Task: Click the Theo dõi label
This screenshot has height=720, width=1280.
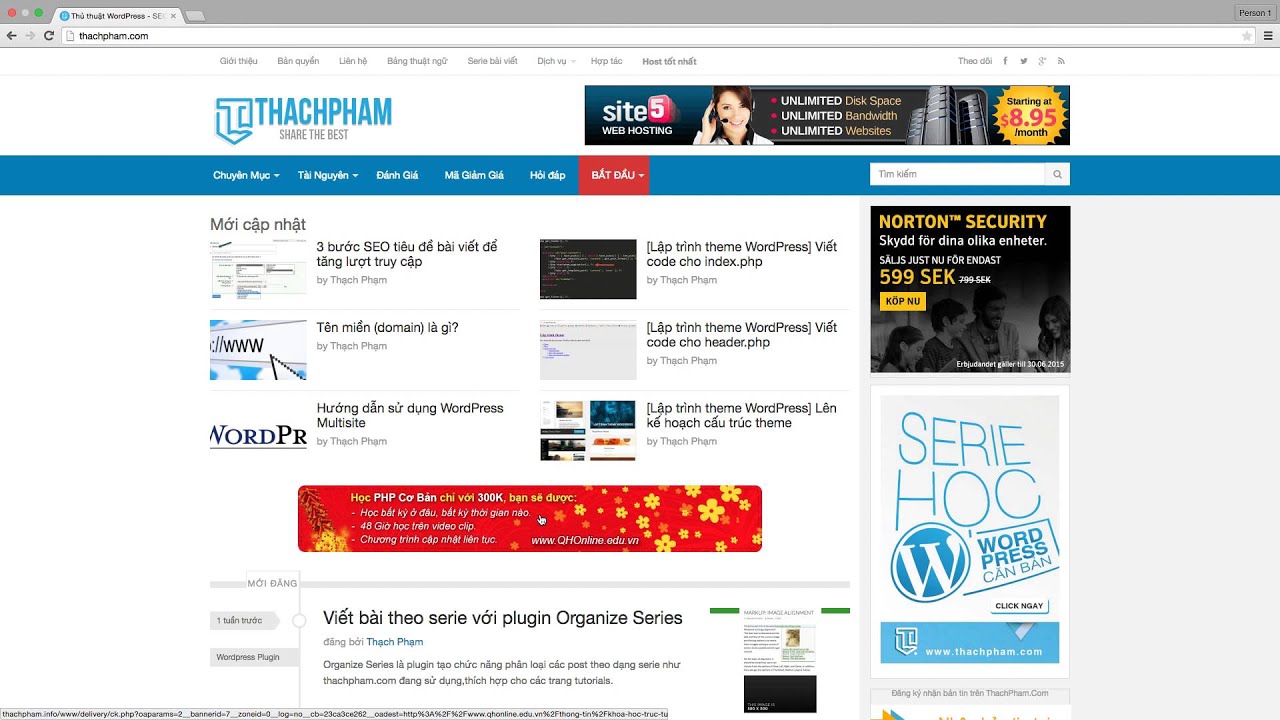Action: (975, 61)
